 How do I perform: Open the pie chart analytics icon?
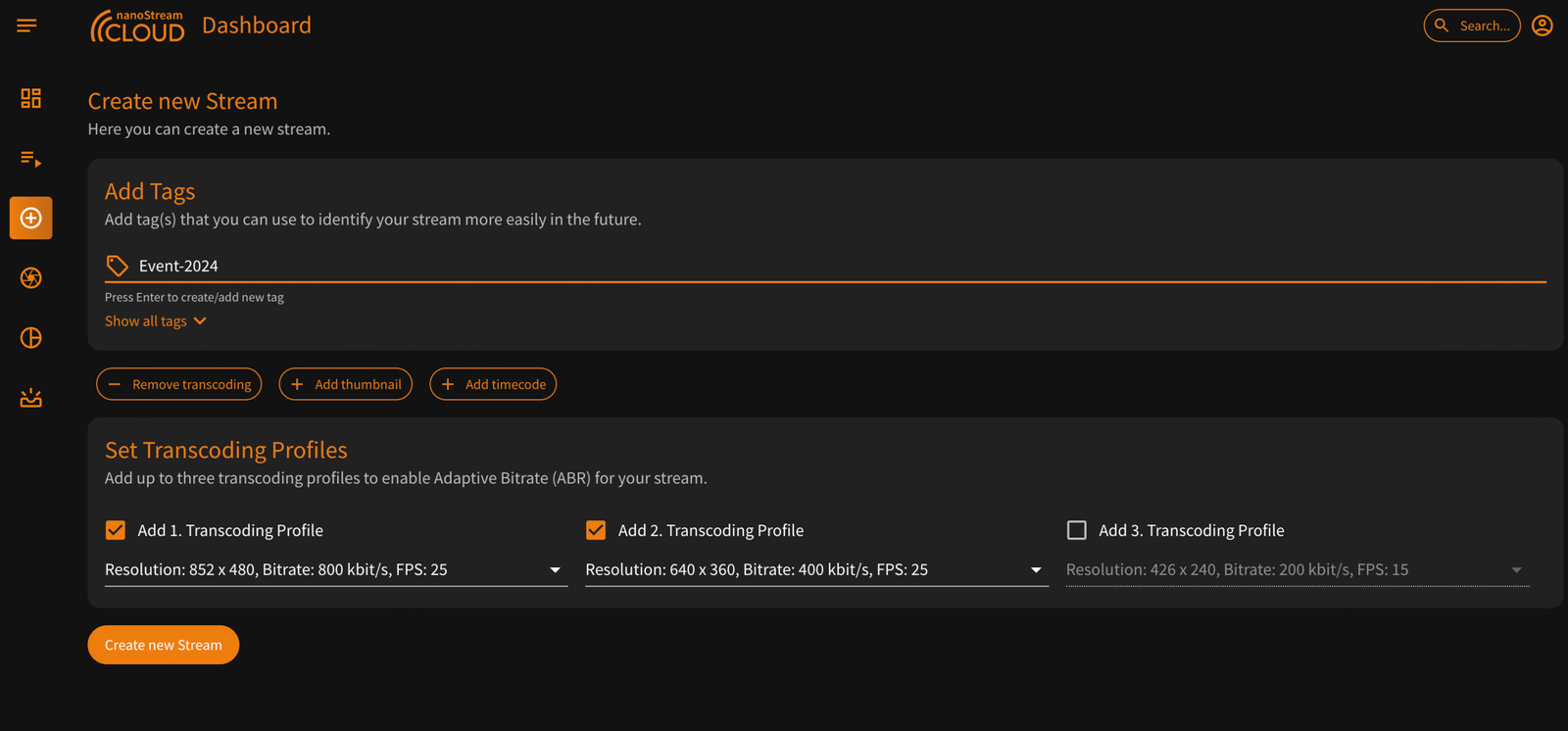click(x=30, y=338)
